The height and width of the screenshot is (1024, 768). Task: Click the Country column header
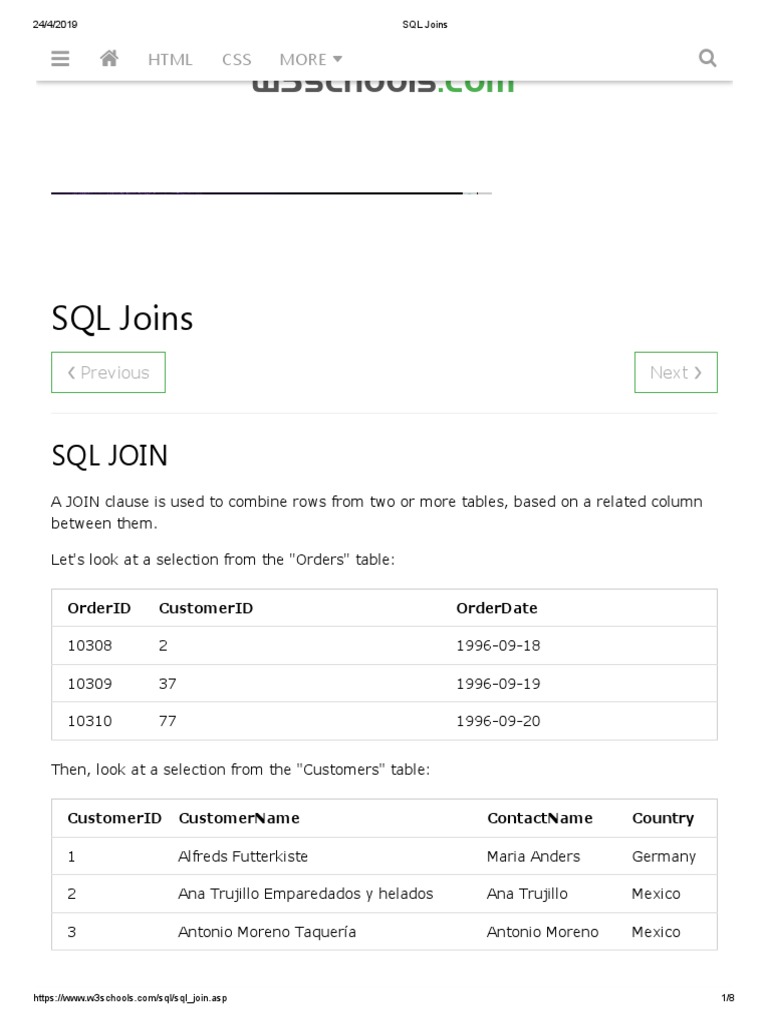[x=662, y=818]
